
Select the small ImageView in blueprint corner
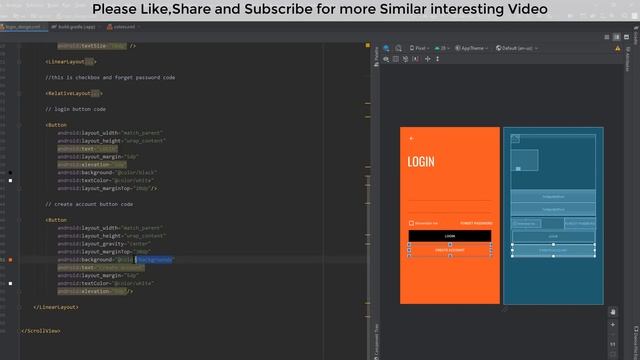coord(516,139)
